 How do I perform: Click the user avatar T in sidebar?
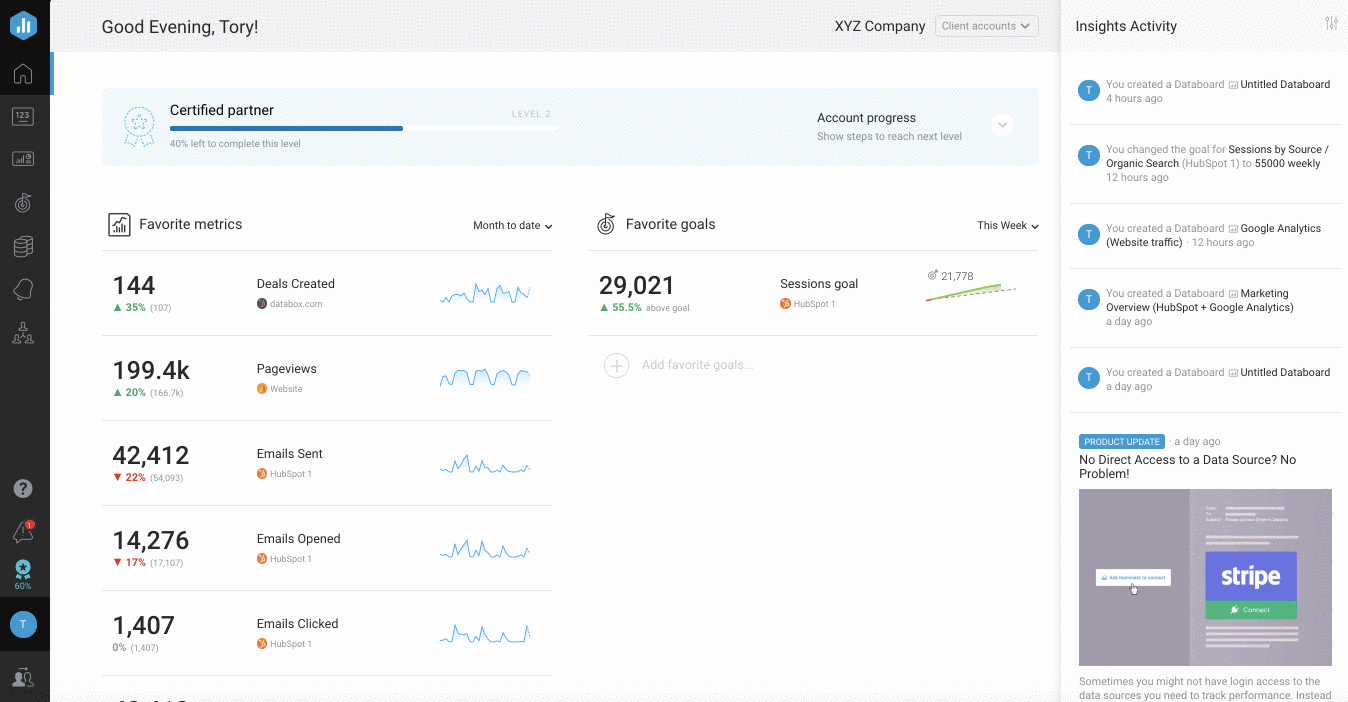tap(23, 625)
